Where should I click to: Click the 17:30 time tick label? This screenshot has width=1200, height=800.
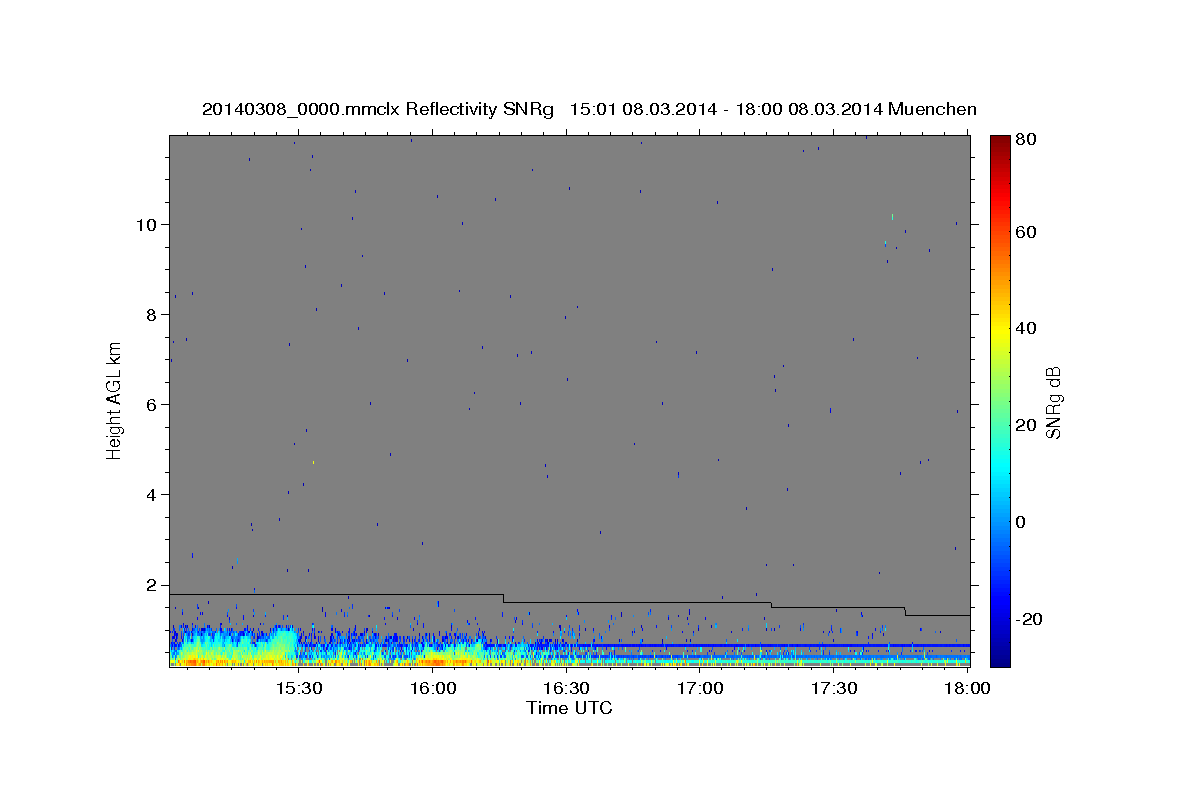[x=833, y=689]
